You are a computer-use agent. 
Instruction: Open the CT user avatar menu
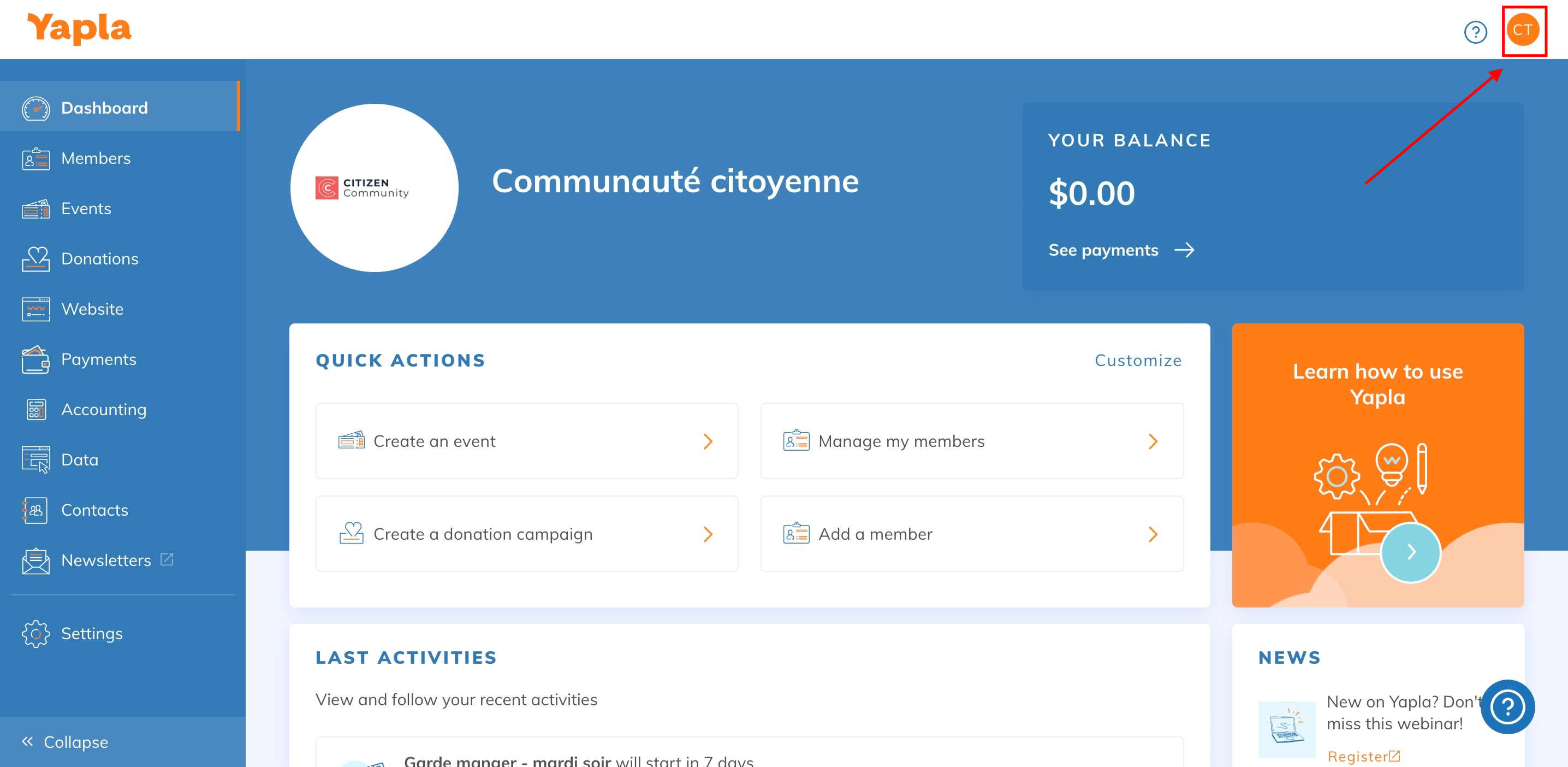1522,31
